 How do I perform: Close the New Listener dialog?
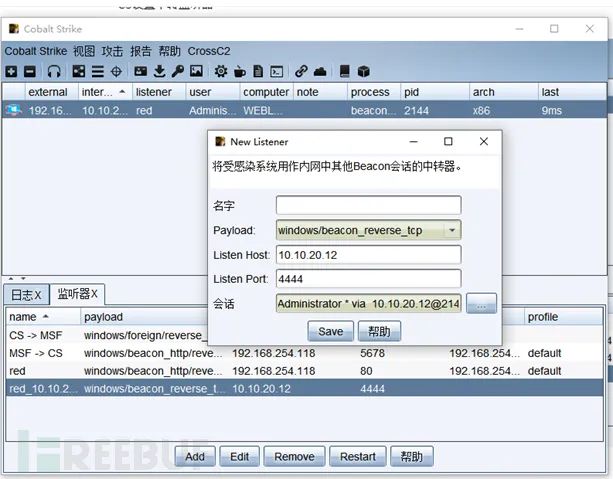(x=484, y=141)
